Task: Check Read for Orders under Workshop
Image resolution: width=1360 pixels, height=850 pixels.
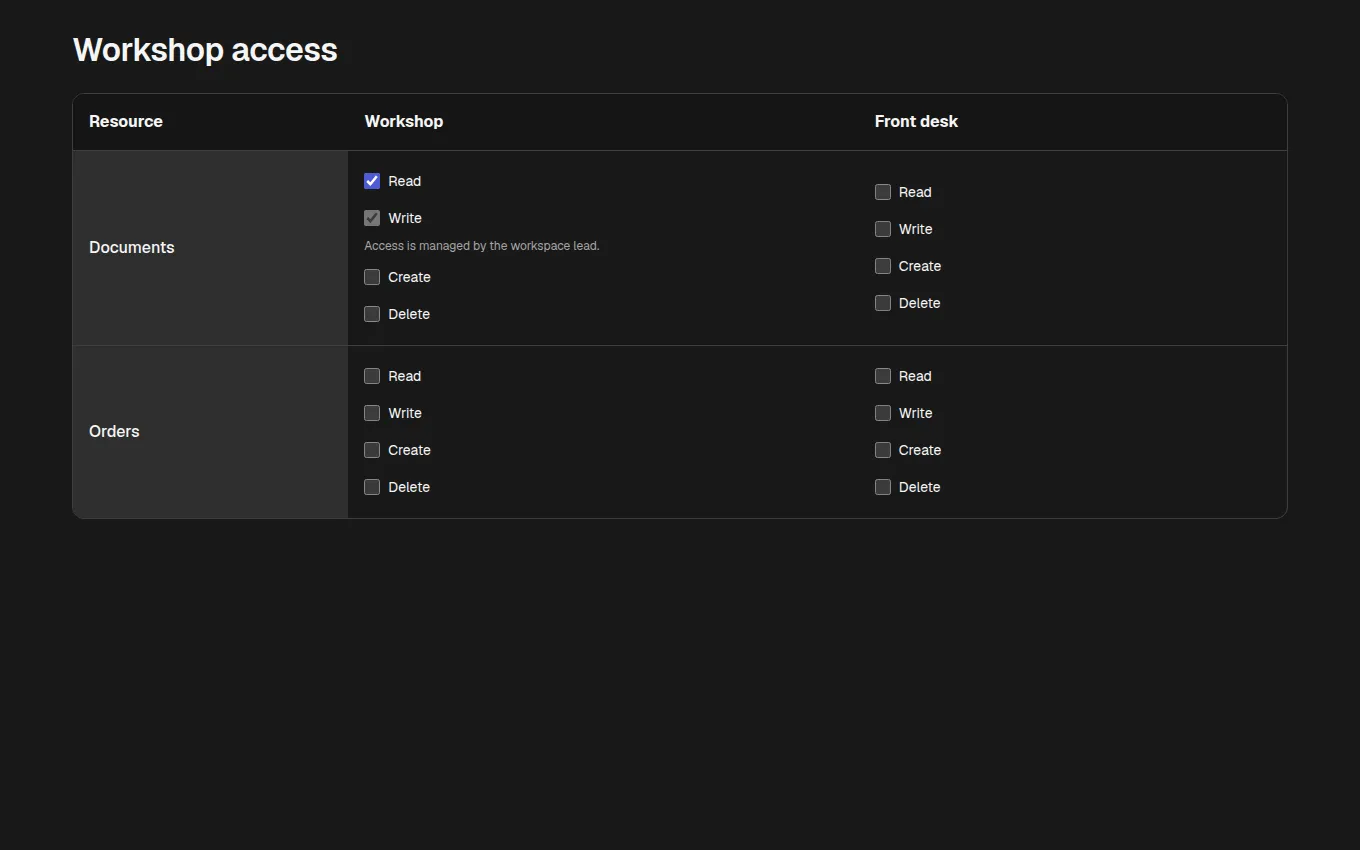Action: point(372,376)
